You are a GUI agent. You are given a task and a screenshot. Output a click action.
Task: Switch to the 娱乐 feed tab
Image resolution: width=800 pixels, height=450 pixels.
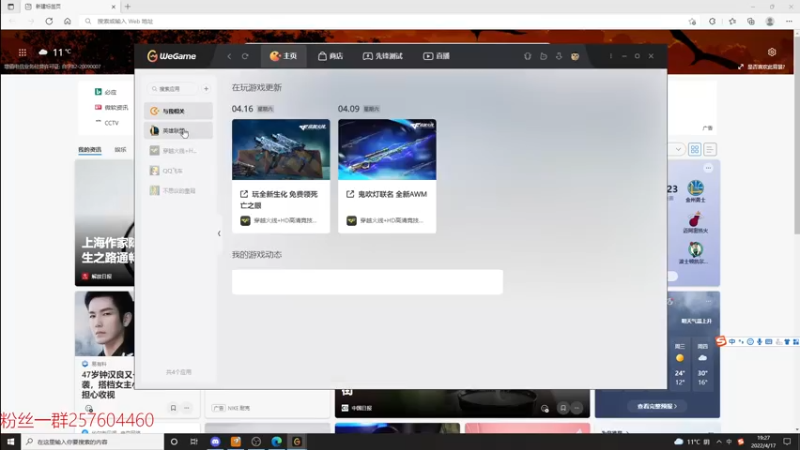pyautogui.click(x=120, y=149)
